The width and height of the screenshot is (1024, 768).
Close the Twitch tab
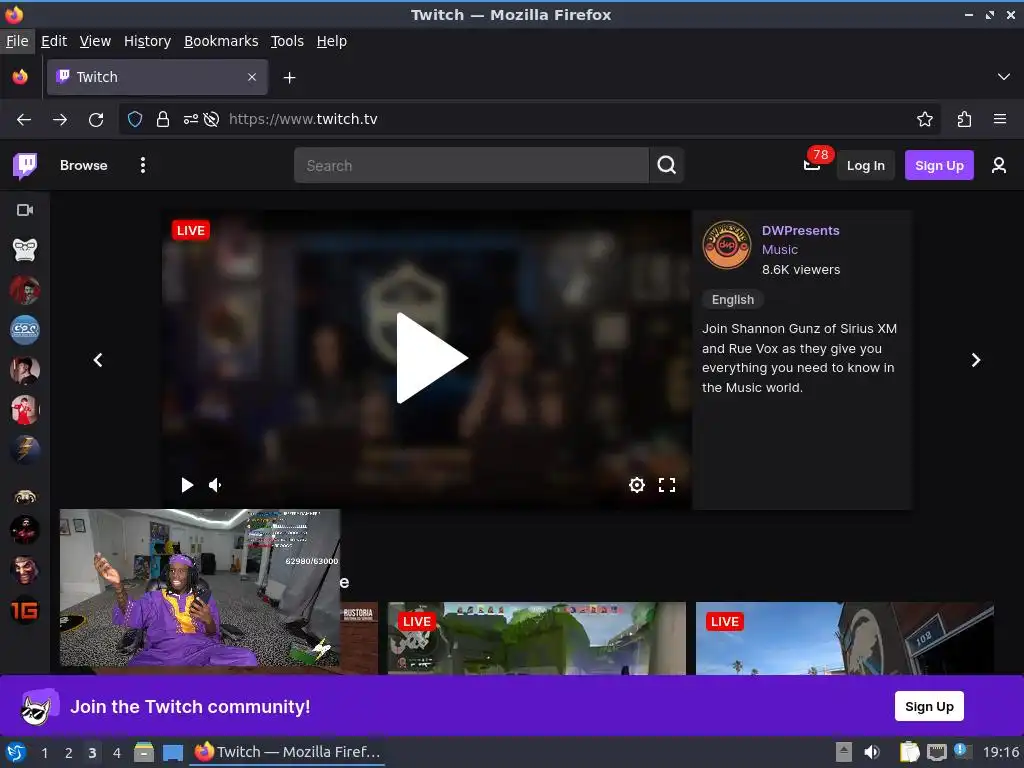pos(252,77)
